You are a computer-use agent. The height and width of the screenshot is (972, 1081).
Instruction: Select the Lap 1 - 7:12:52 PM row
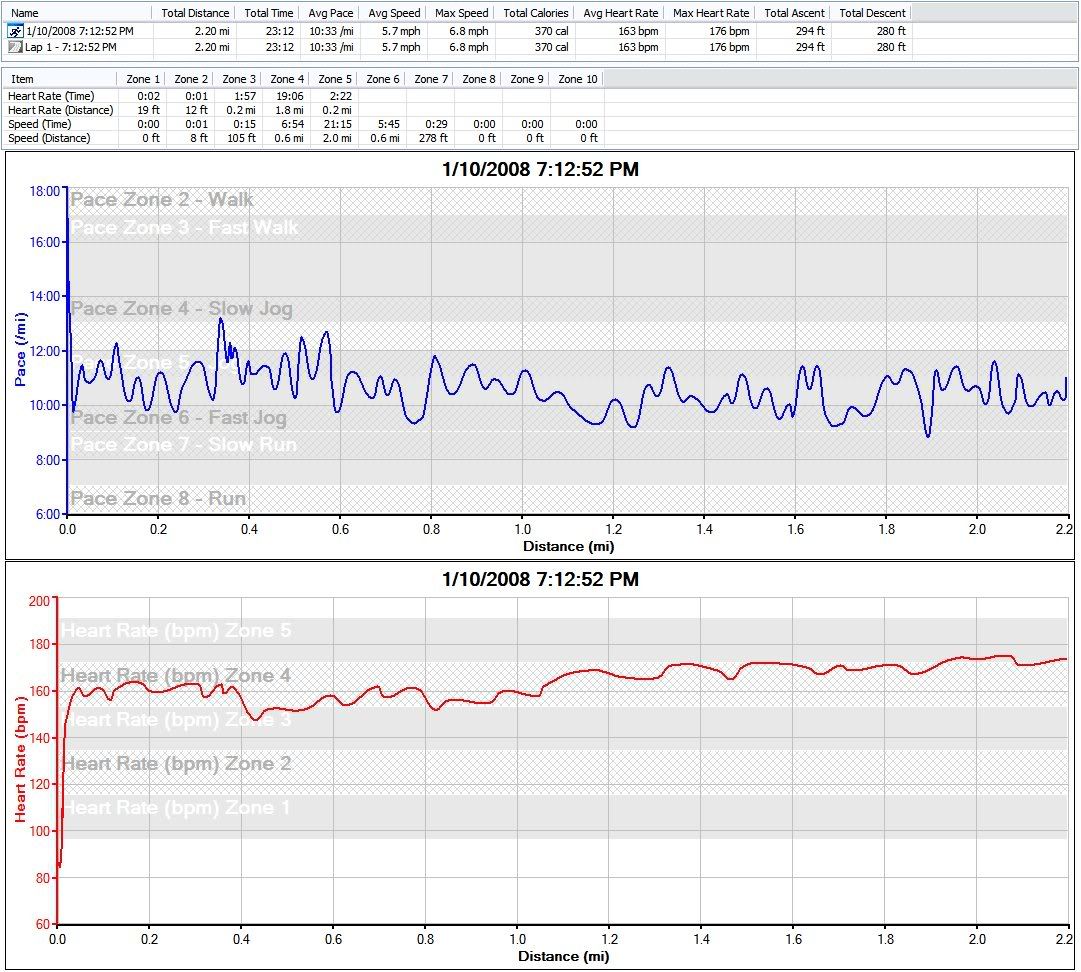(72, 47)
